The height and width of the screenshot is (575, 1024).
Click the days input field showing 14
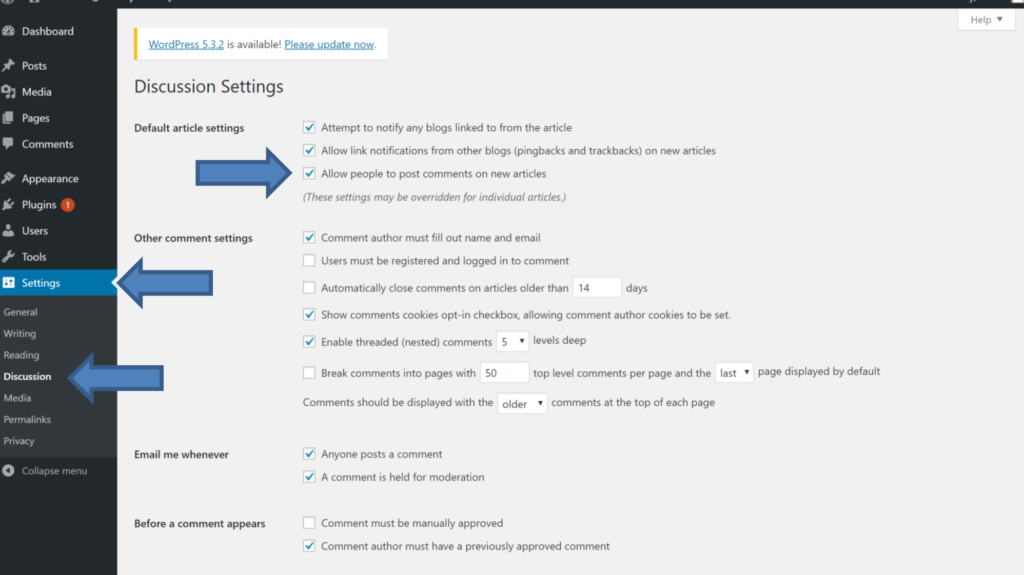tap(597, 288)
